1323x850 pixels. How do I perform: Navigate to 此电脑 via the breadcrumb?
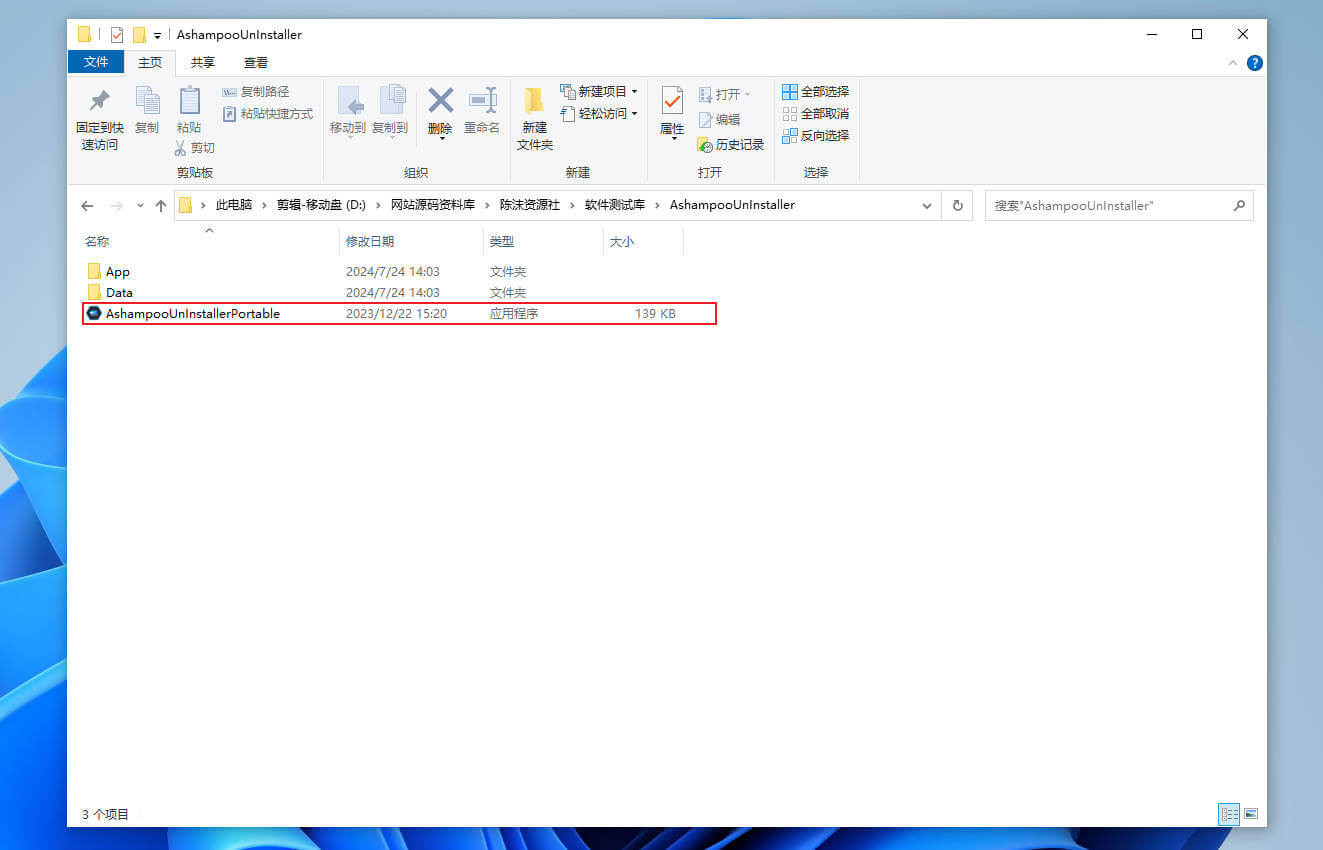234,205
